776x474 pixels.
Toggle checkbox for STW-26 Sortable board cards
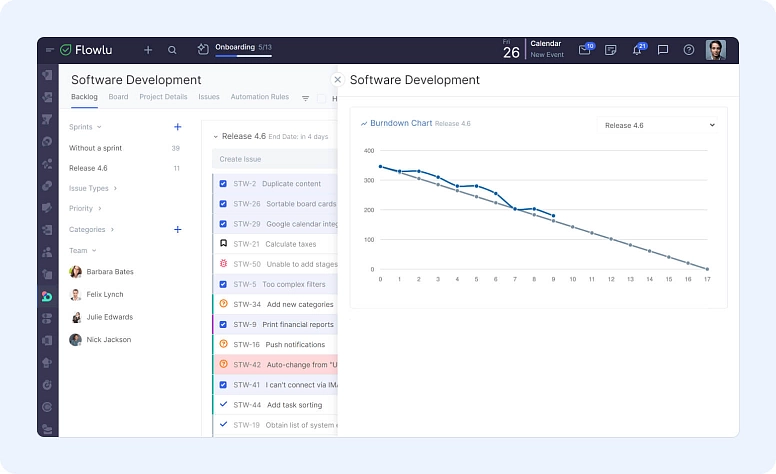tap(223, 203)
